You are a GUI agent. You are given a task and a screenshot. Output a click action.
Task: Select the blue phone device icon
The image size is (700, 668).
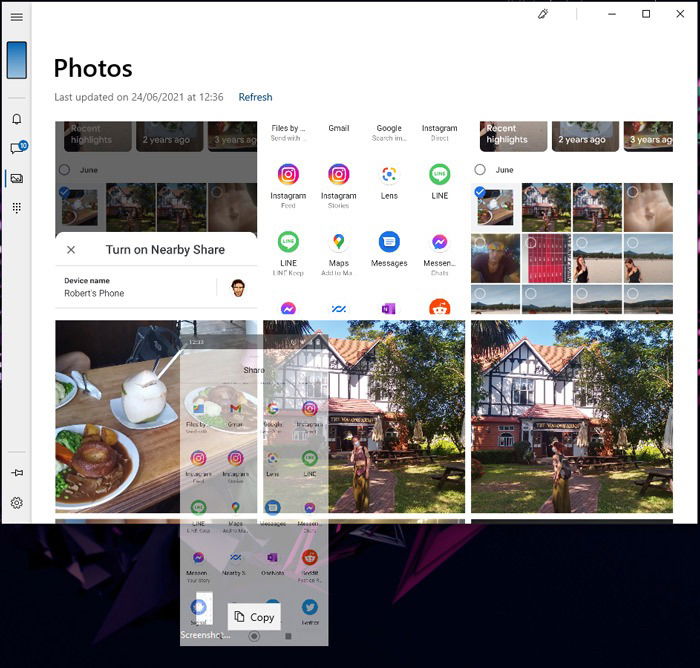coord(17,60)
